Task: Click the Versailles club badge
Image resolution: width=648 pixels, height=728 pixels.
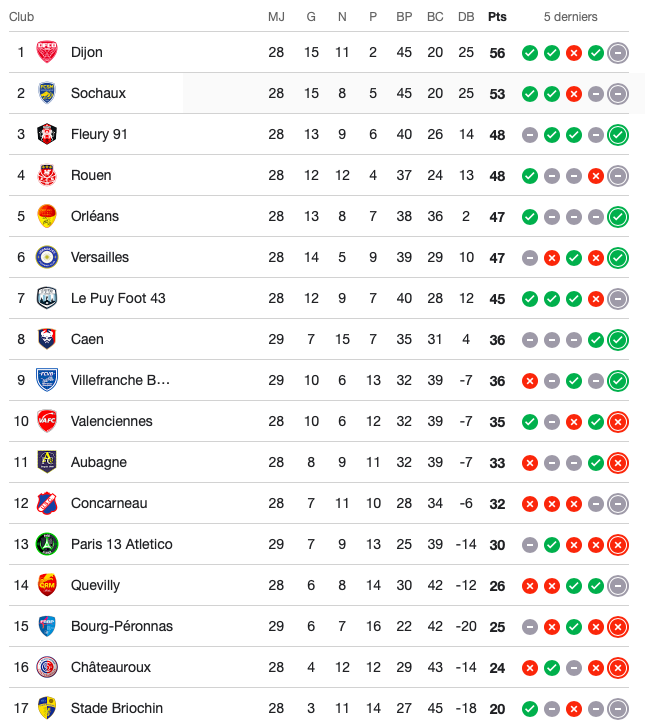Action: pyautogui.click(x=47, y=257)
